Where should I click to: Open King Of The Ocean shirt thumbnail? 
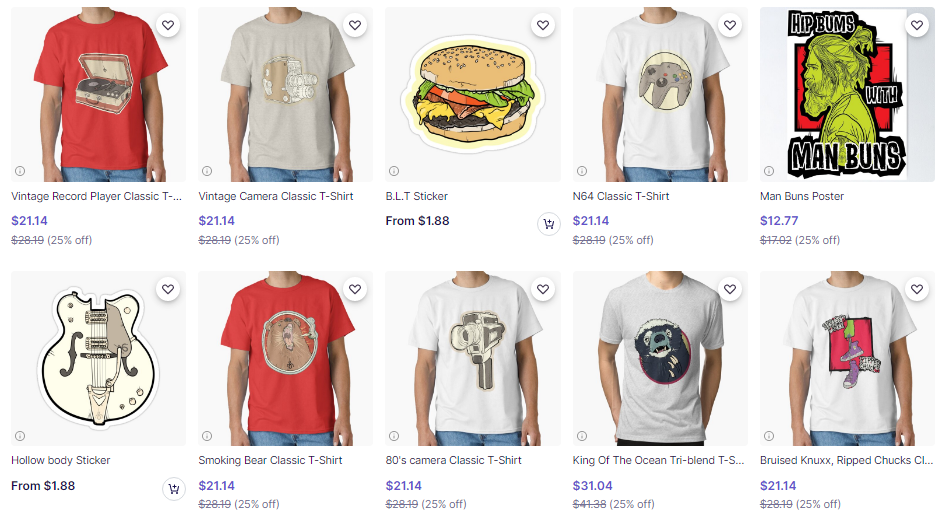pyautogui.click(x=660, y=359)
